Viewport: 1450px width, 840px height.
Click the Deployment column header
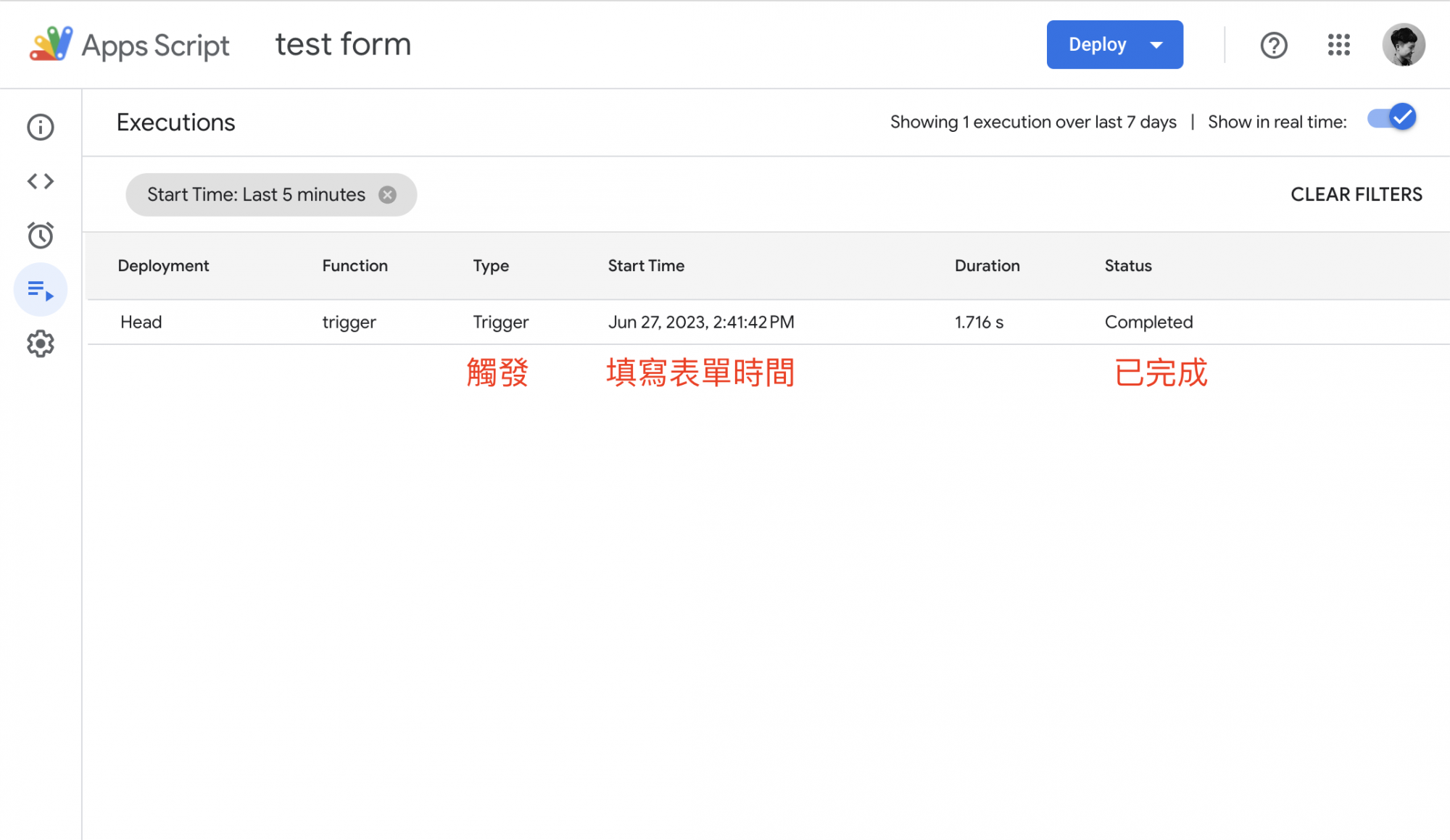pos(163,266)
